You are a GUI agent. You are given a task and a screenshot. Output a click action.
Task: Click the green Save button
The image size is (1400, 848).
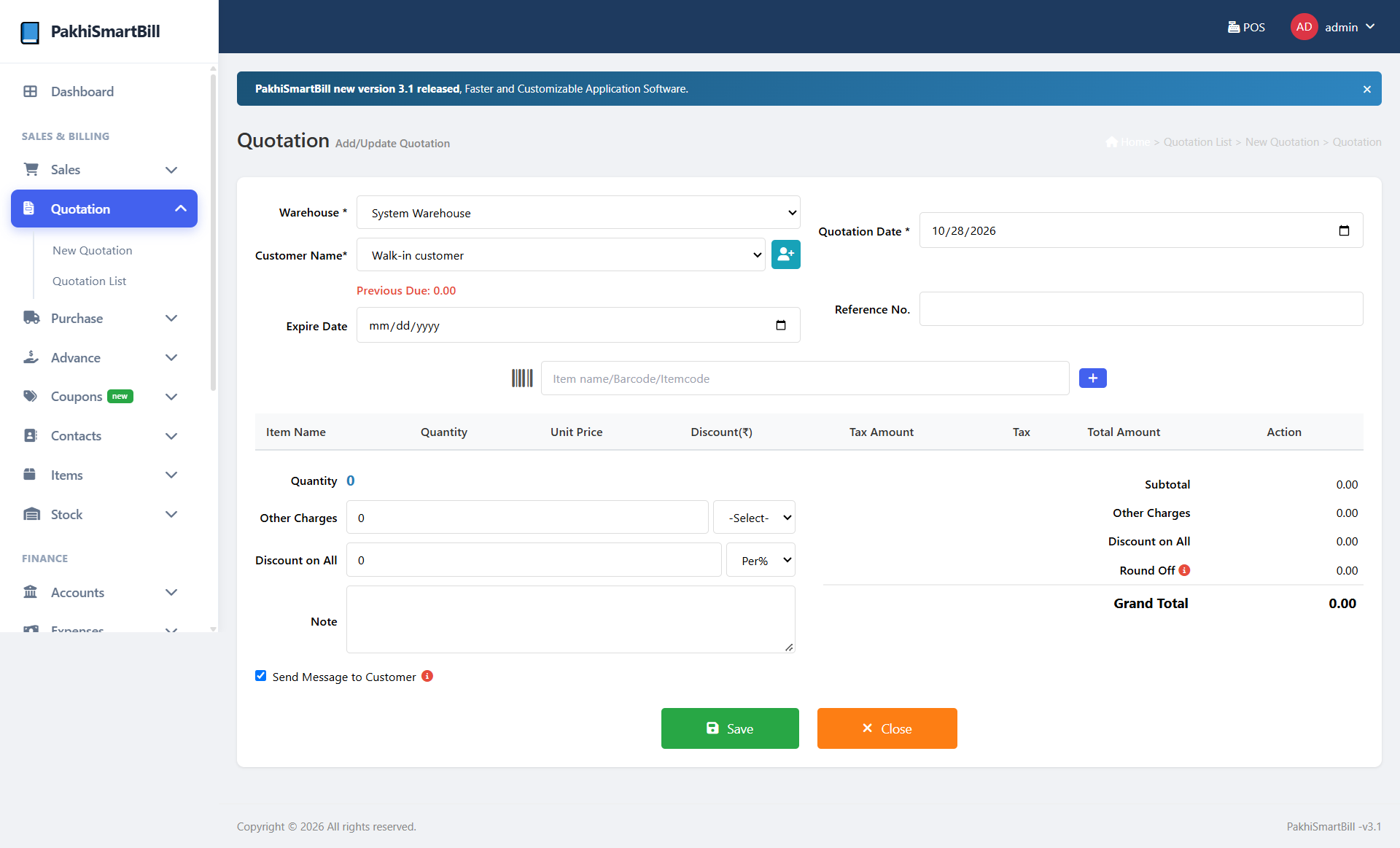[x=730, y=728]
